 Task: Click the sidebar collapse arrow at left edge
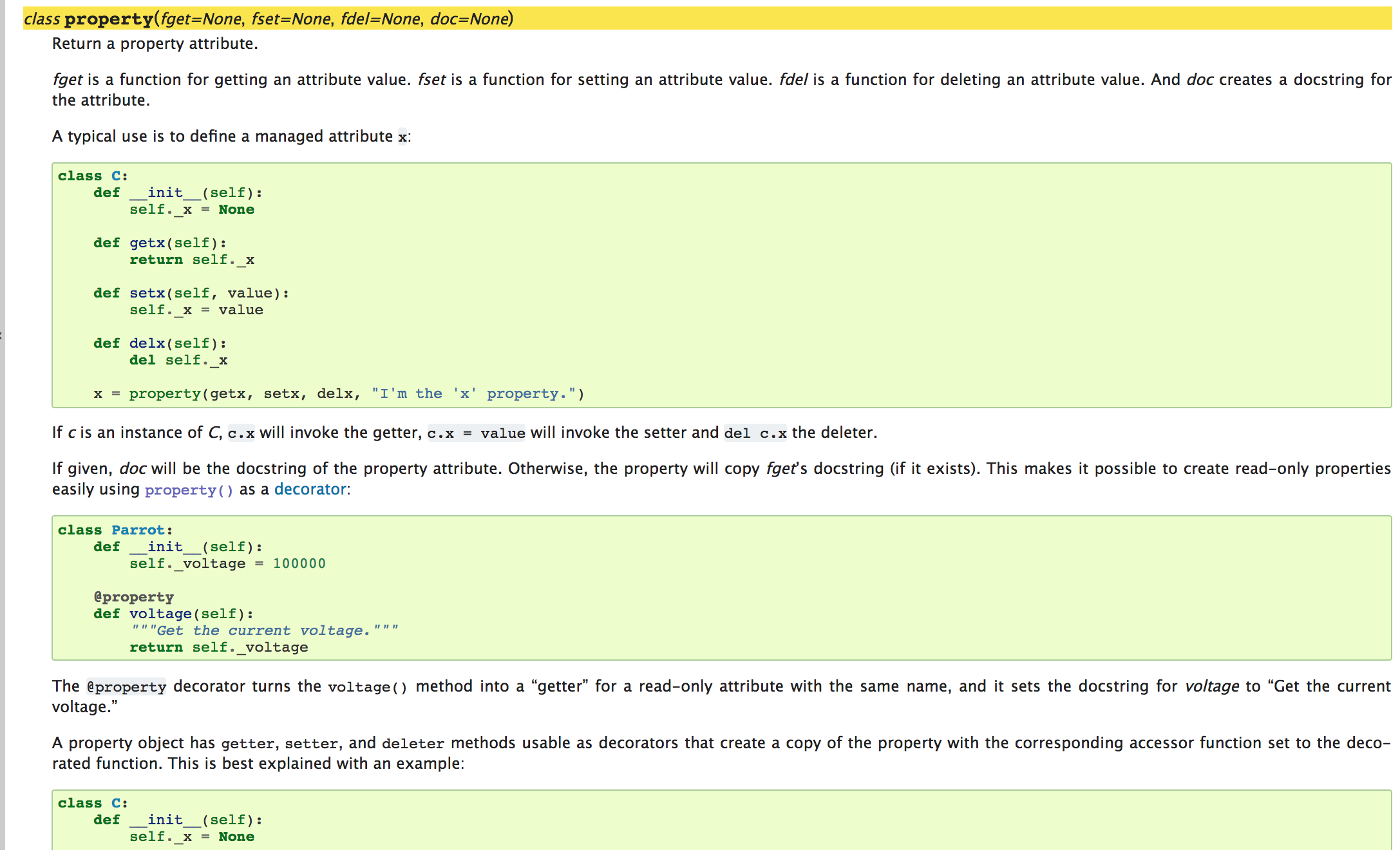pos(2,335)
